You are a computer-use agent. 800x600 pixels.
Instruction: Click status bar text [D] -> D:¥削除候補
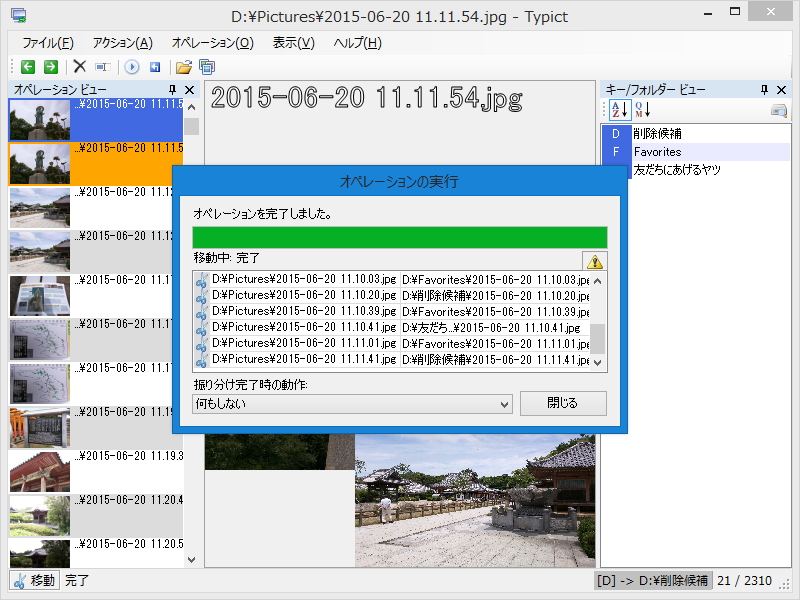652,581
